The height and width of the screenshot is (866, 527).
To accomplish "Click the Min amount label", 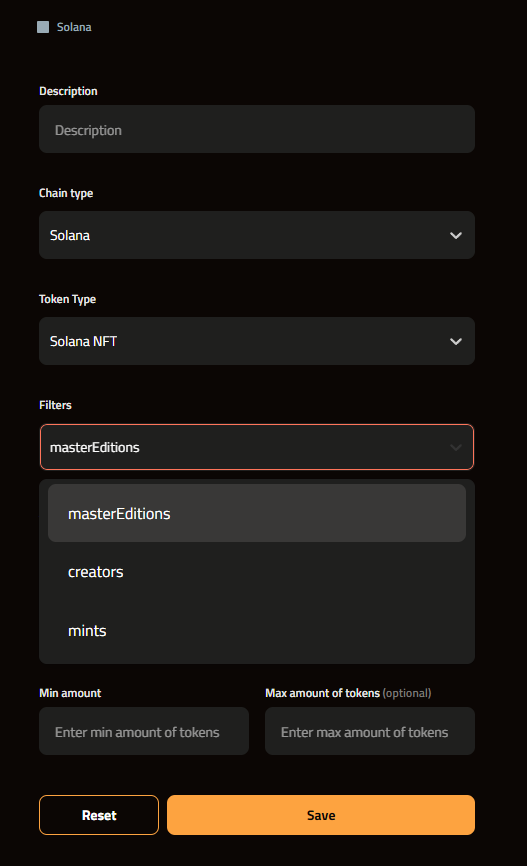I will click(x=70, y=693).
